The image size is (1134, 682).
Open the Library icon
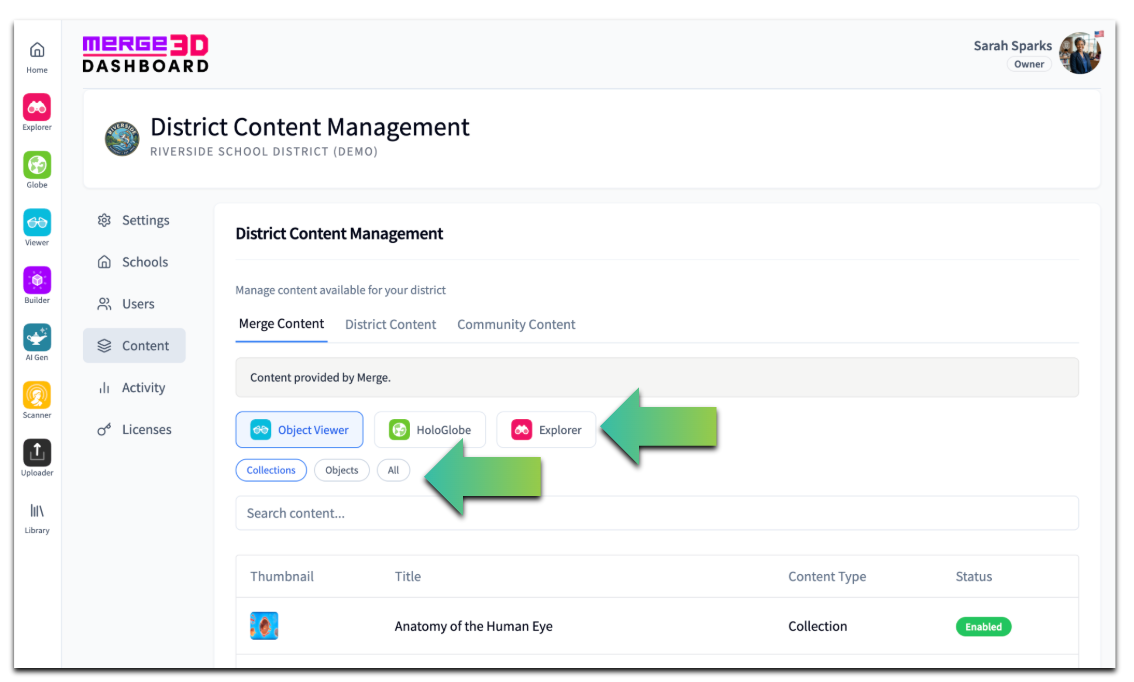pos(37,511)
